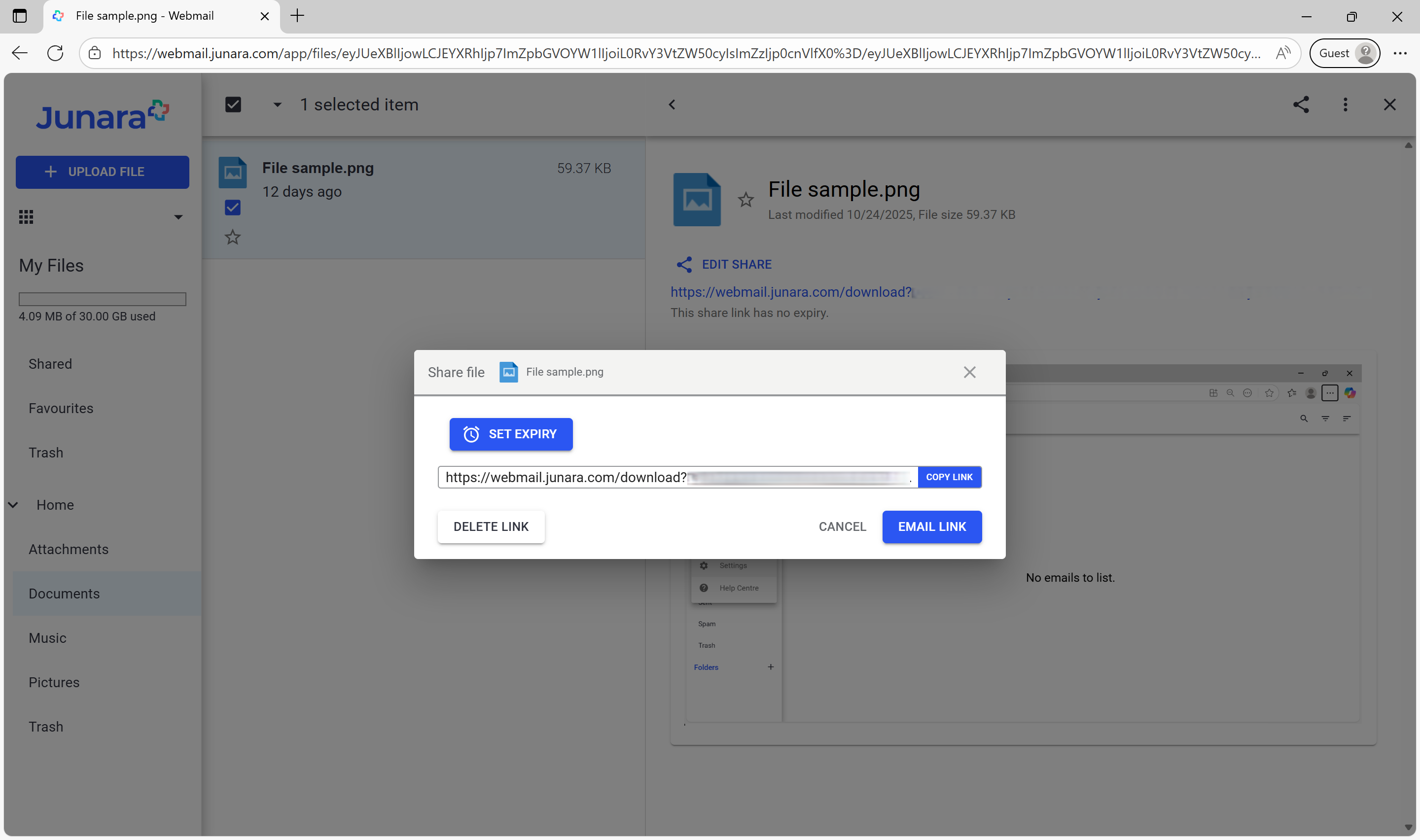1420x840 pixels.
Task: Click the storage usage progress bar
Action: [103, 299]
